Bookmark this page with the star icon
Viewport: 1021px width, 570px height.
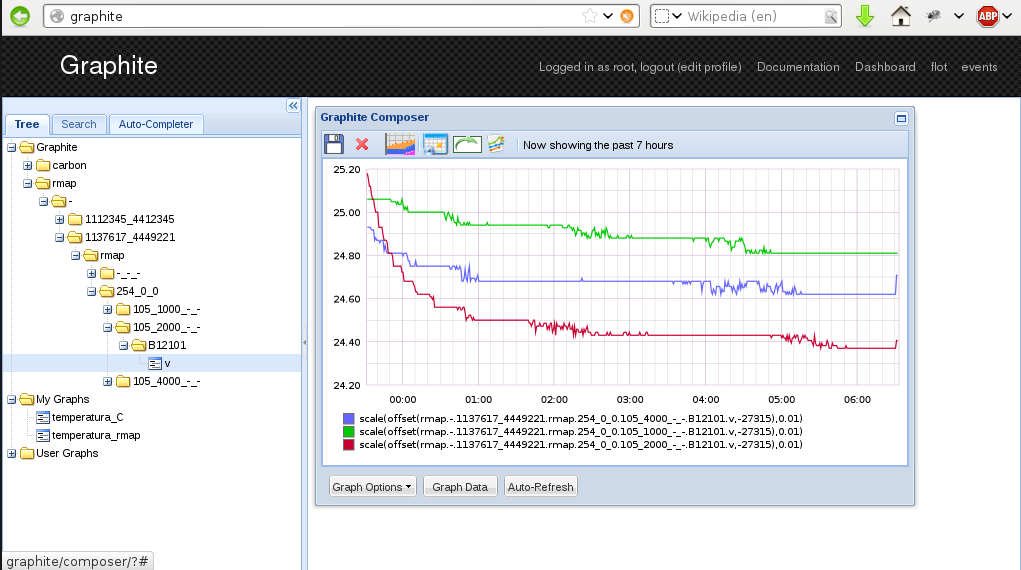590,16
